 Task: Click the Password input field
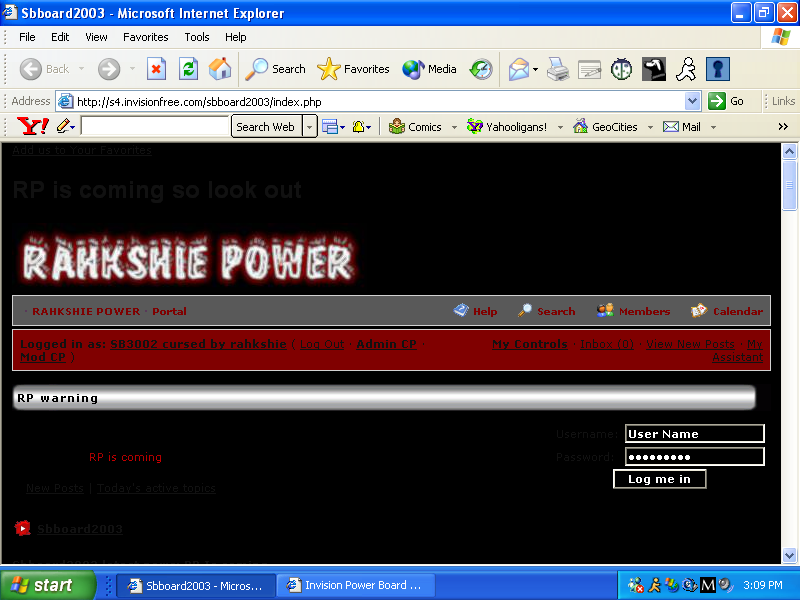pos(694,457)
